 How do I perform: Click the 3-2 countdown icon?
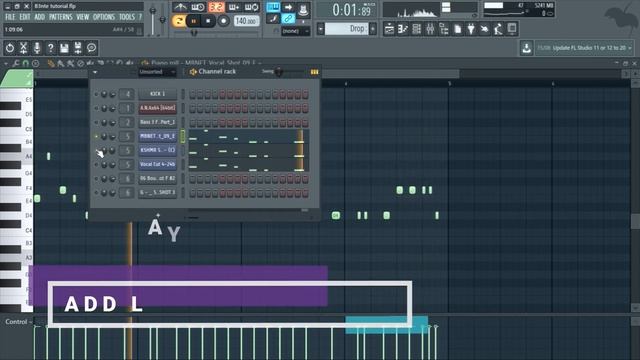(216, 7)
